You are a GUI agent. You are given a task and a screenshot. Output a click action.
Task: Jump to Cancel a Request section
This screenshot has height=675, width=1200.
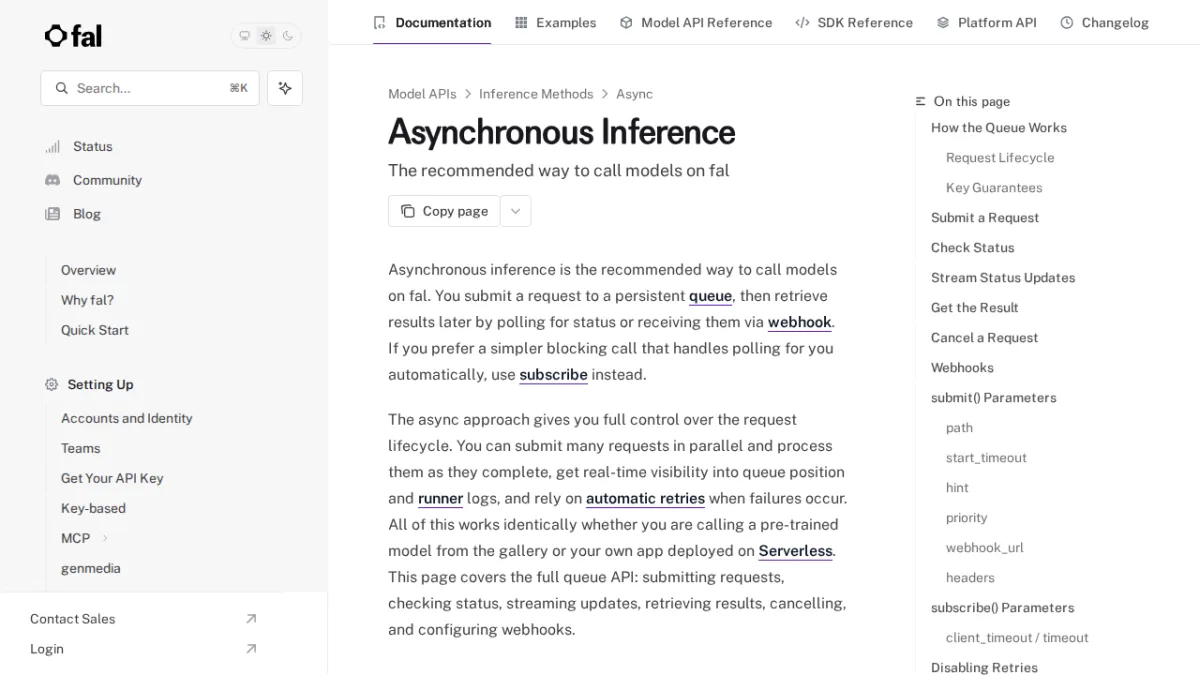click(984, 338)
